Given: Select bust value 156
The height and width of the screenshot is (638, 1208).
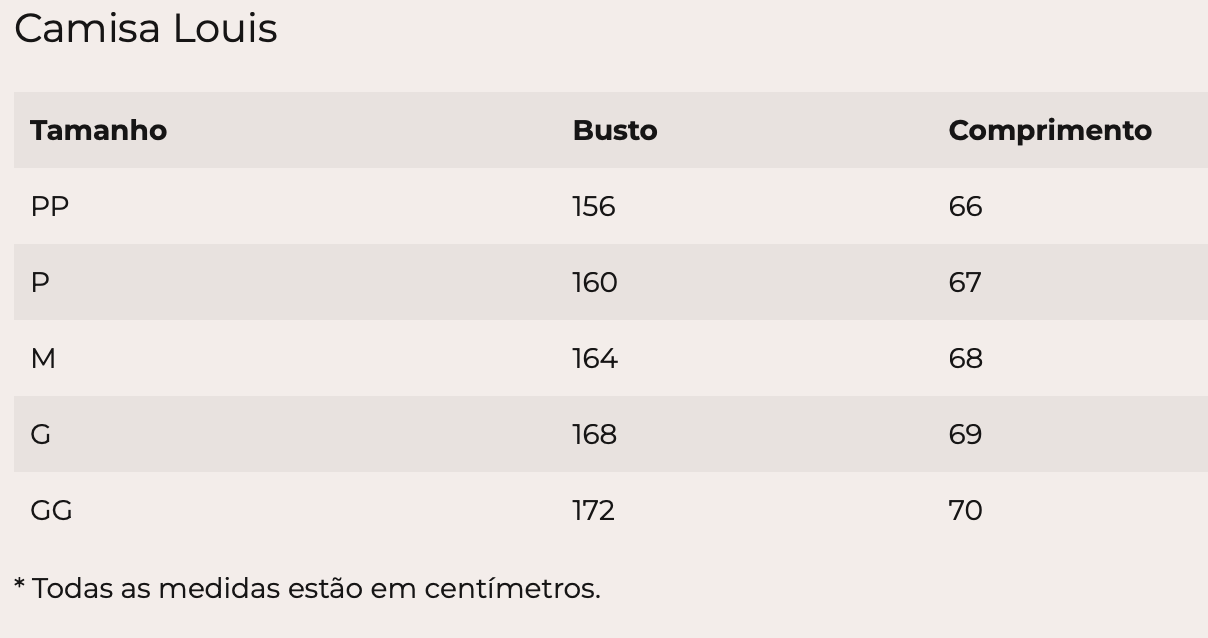Looking at the screenshot, I should pyautogui.click(x=594, y=206).
